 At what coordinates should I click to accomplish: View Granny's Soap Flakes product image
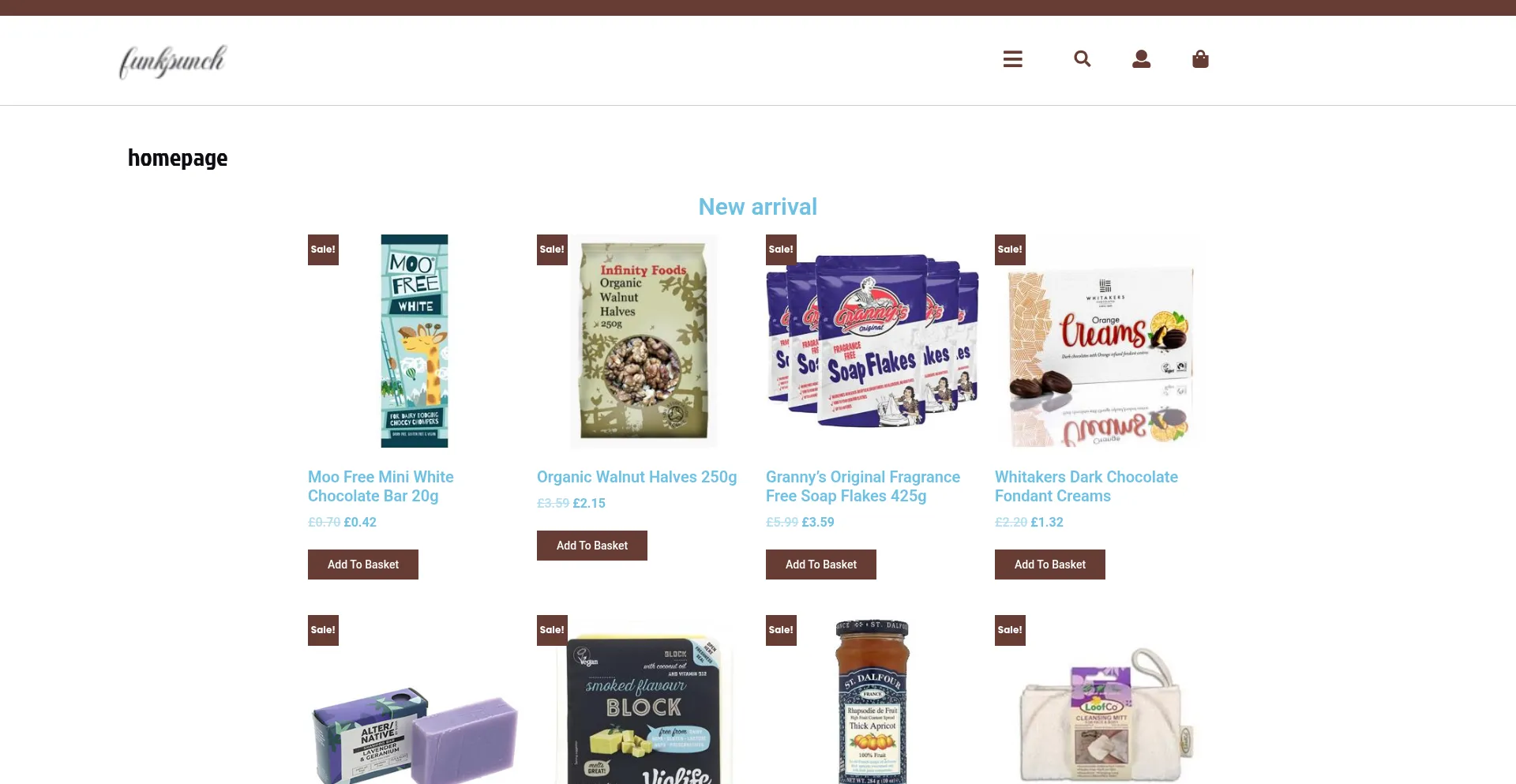click(x=872, y=341)
